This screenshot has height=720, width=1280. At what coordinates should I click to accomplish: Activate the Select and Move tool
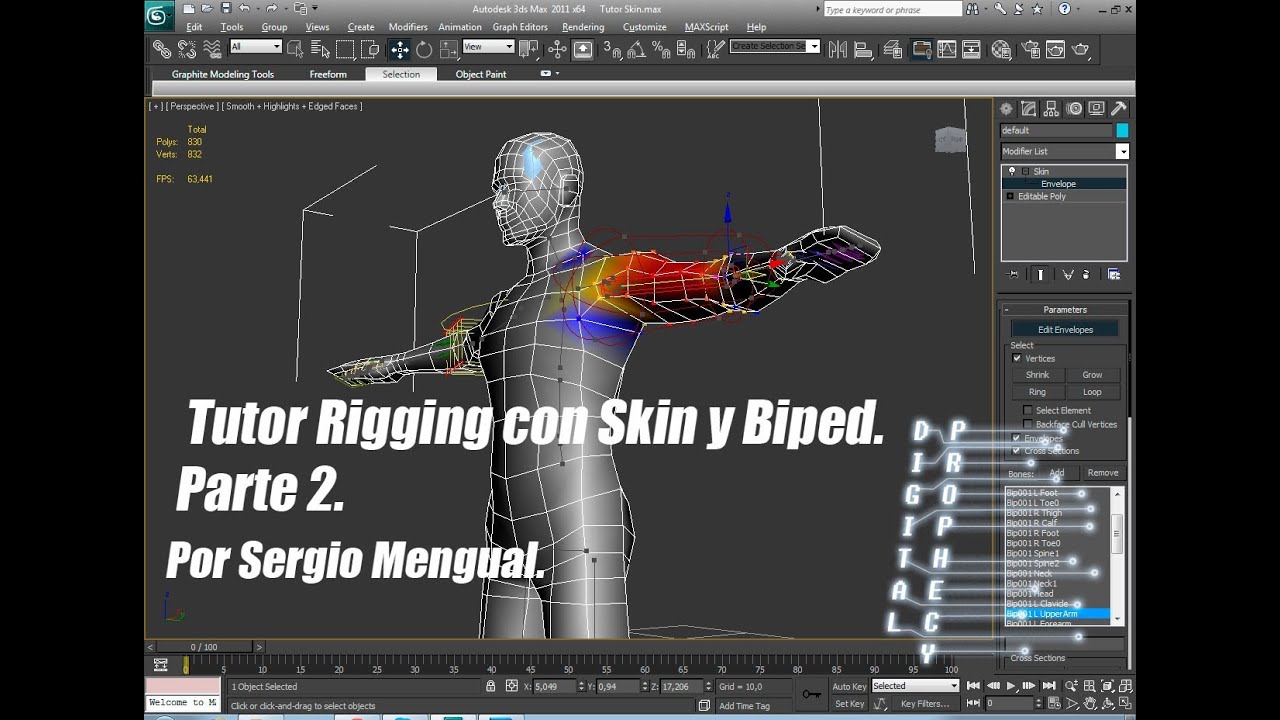pos(399,49)
